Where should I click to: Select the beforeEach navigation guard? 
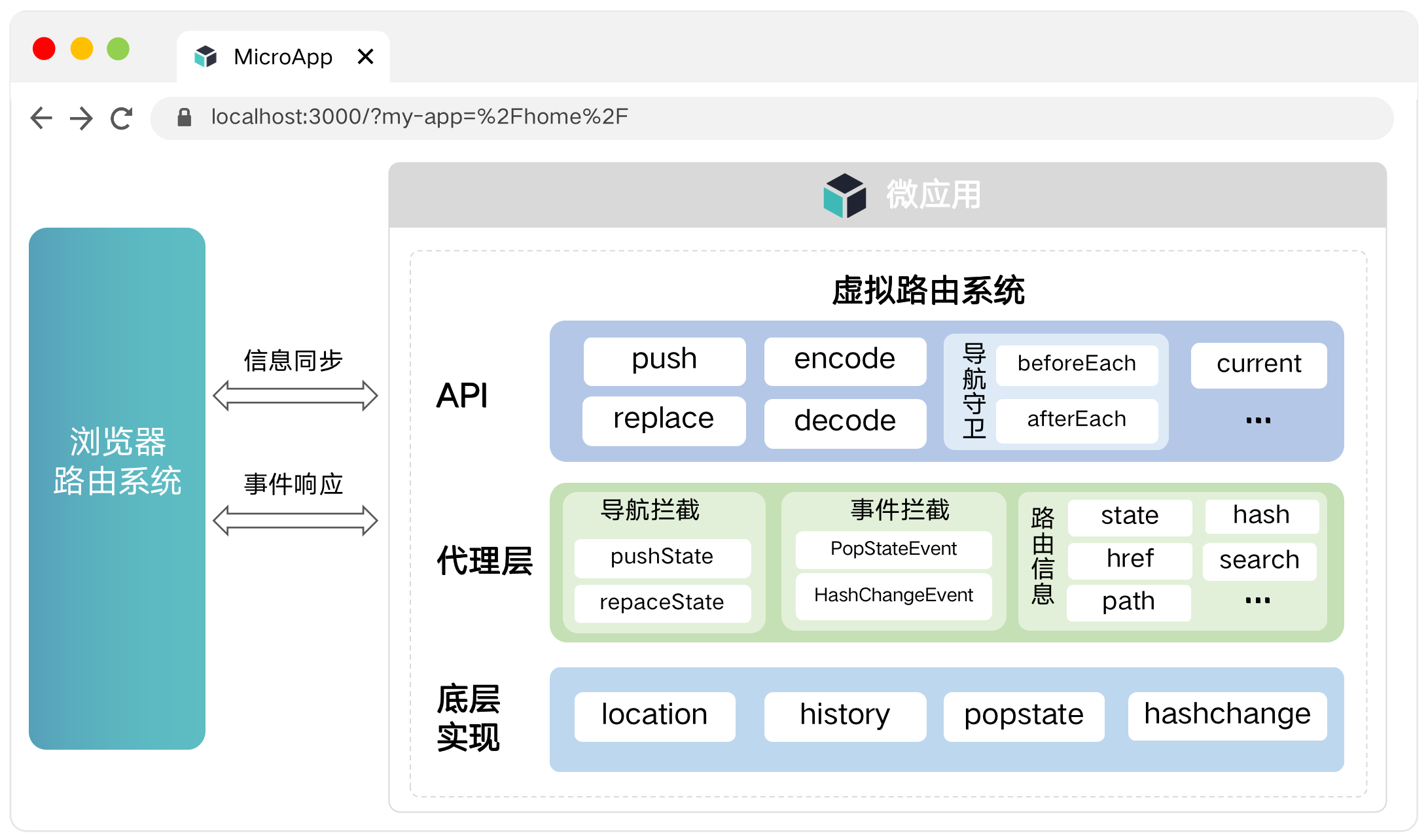coord(1077,364)
